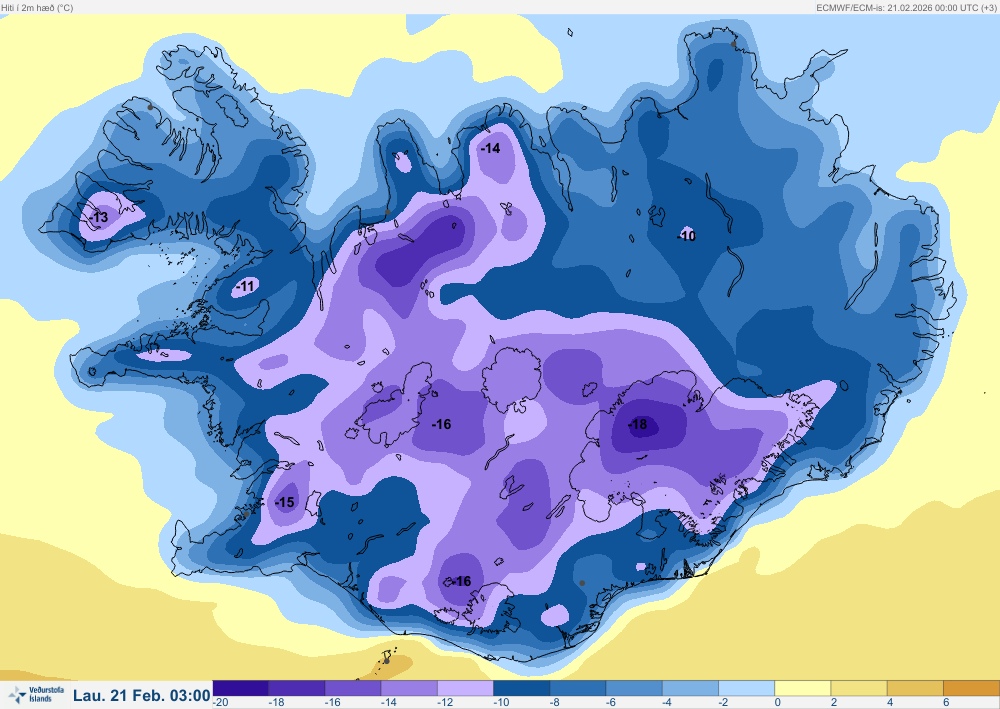This screenshot has width=1000, height=709.
Task: Click the -15 label in the southwest
Action: (284, 502)
